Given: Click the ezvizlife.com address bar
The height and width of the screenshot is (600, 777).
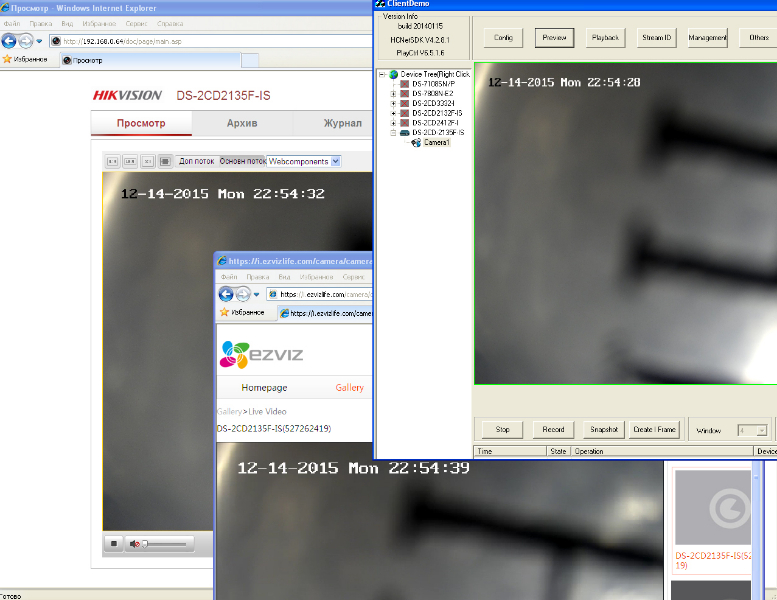Looking at the screenshot, I should click(319, 294).
